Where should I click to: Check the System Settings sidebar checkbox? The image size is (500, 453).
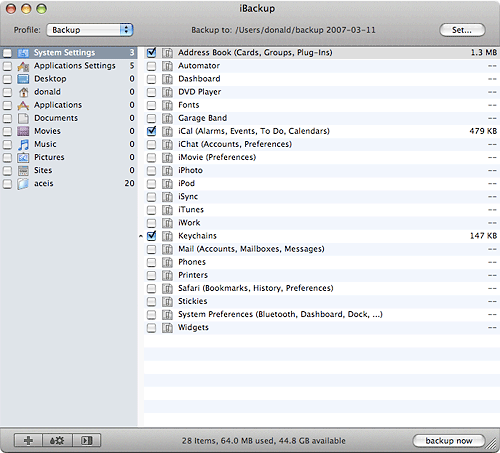click(7, 53)
